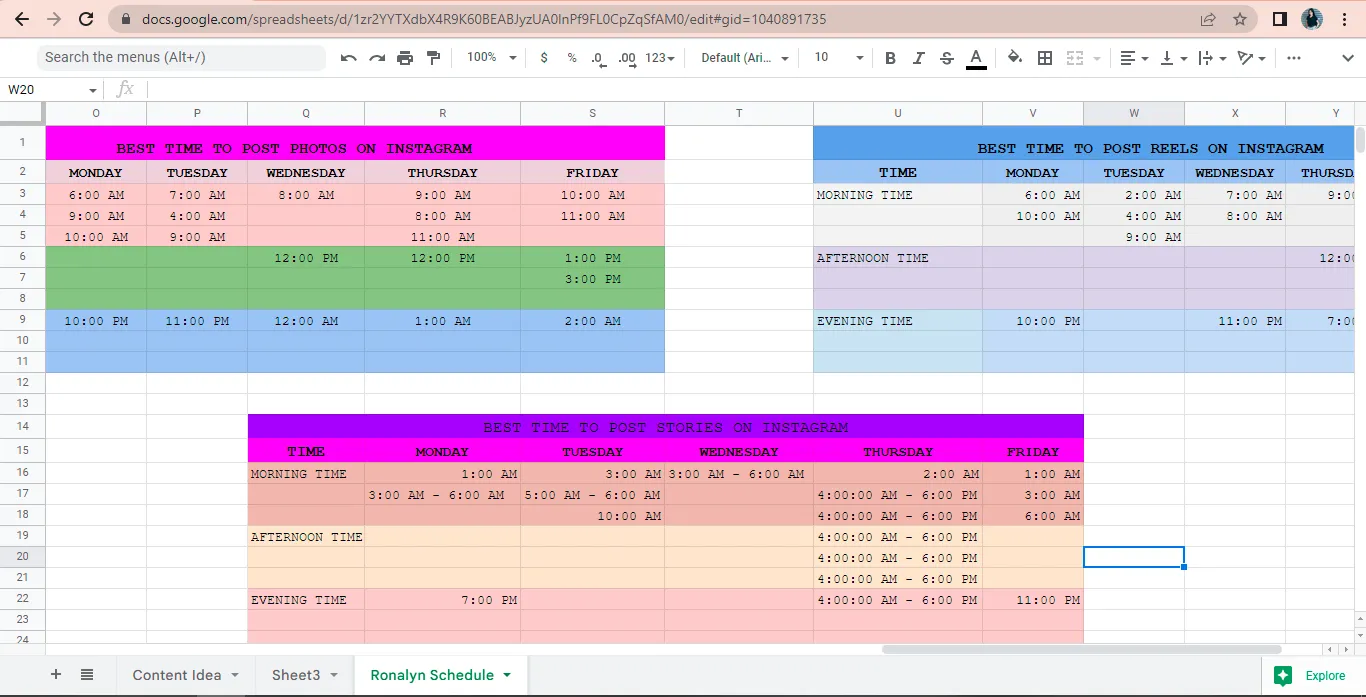Click the undo arrow icon
This screenshot has height=697, width=1366.
pos(348,58)
